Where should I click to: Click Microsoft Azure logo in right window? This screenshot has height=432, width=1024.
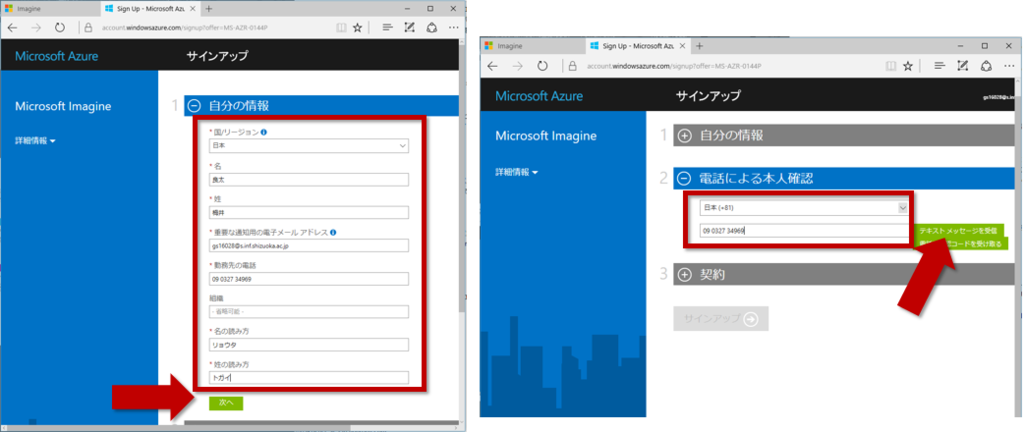point(539,96)
